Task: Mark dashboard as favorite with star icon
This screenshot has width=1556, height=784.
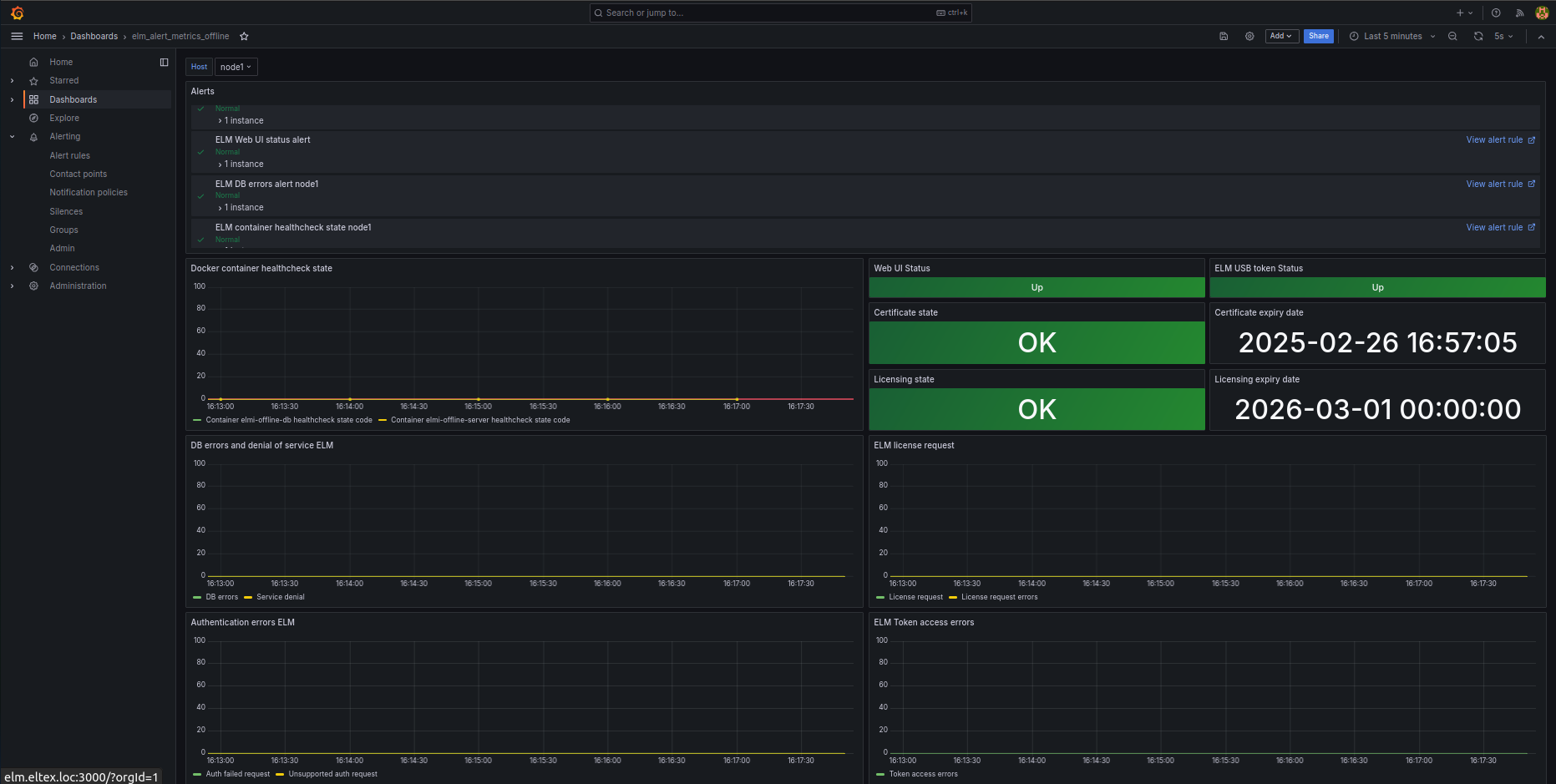Action: click(x=244, y=37)
